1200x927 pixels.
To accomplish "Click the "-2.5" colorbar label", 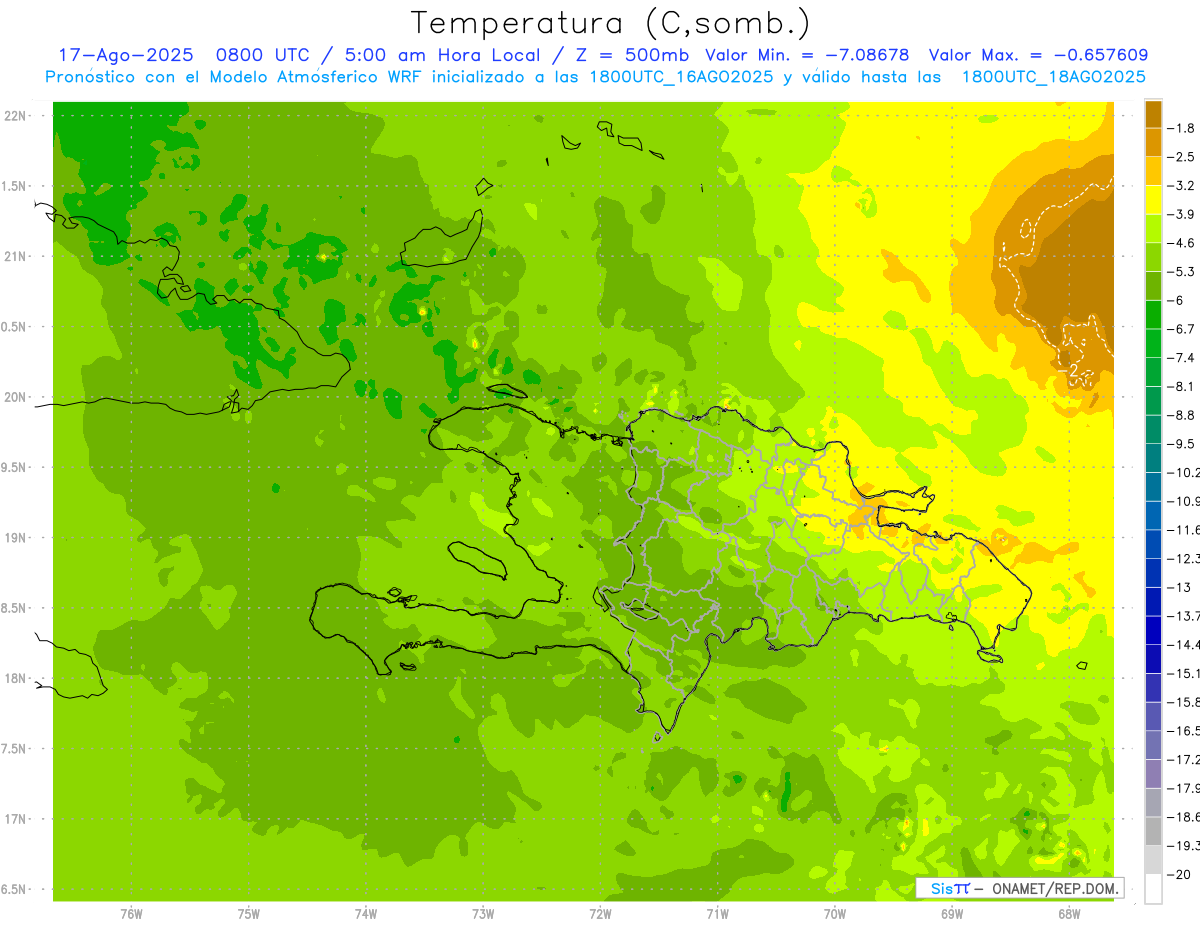I will pos(1183,157).
